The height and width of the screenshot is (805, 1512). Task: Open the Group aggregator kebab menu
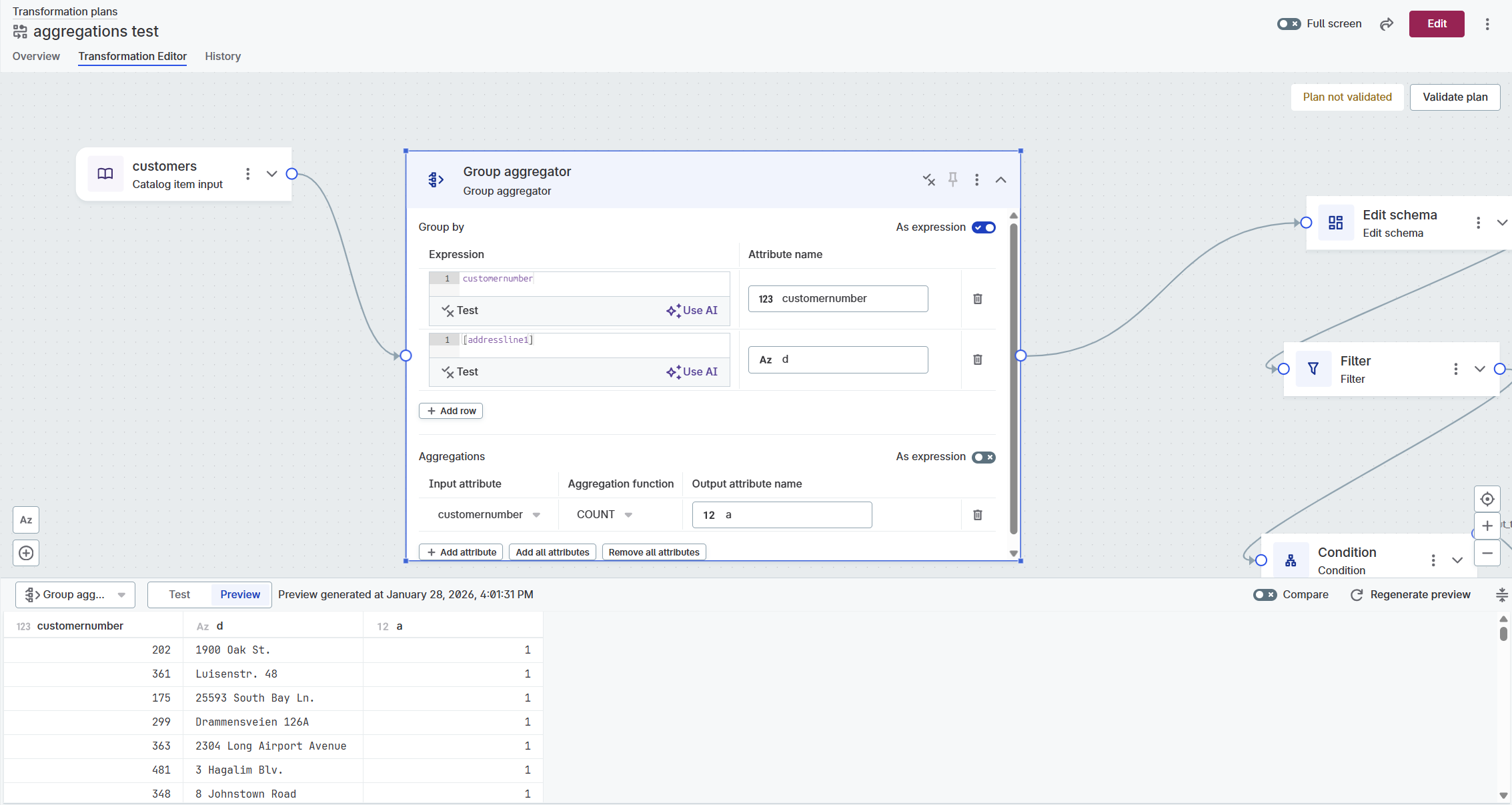976,179
